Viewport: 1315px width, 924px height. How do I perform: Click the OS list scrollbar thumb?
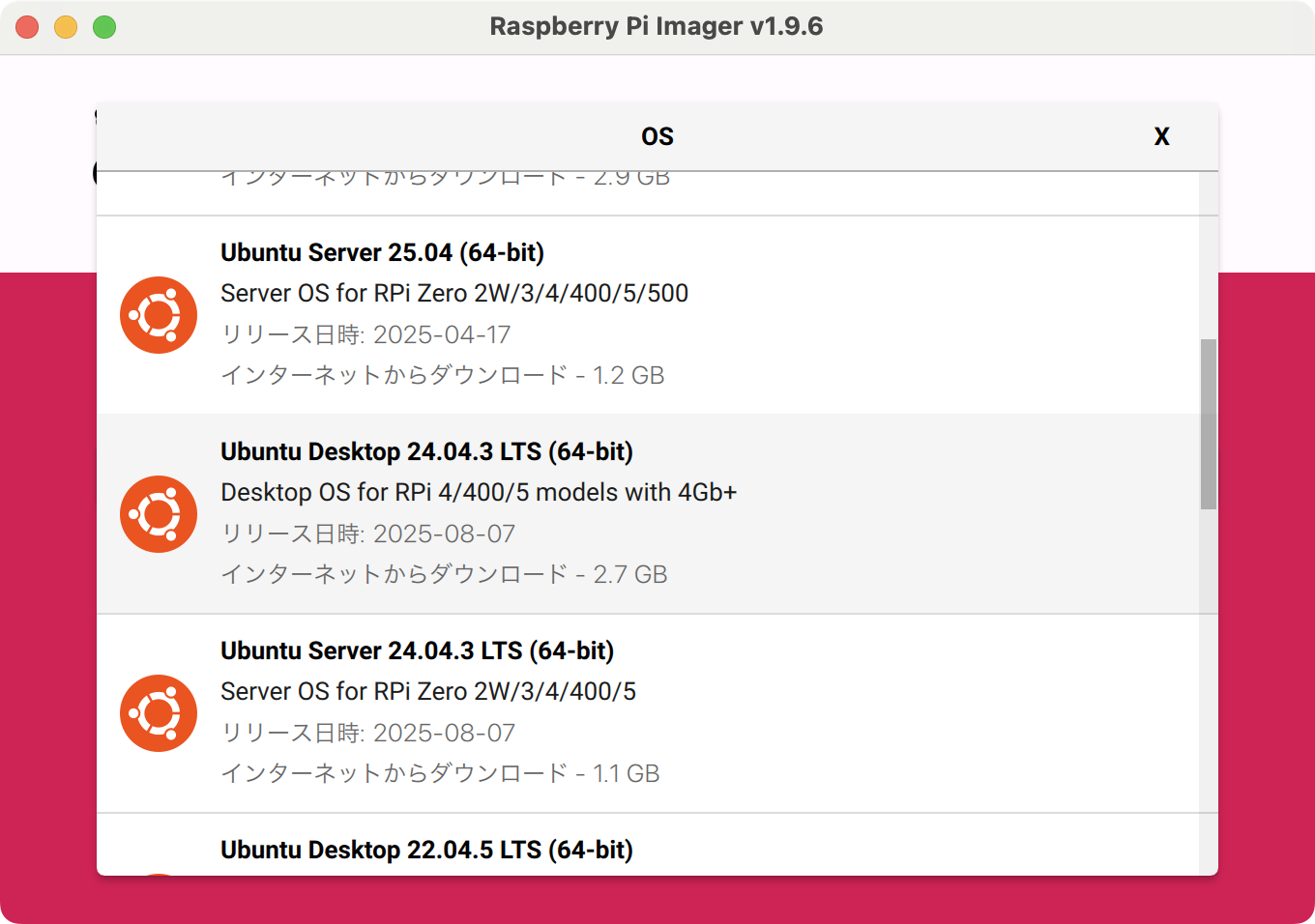click(x=1209, y=424)
